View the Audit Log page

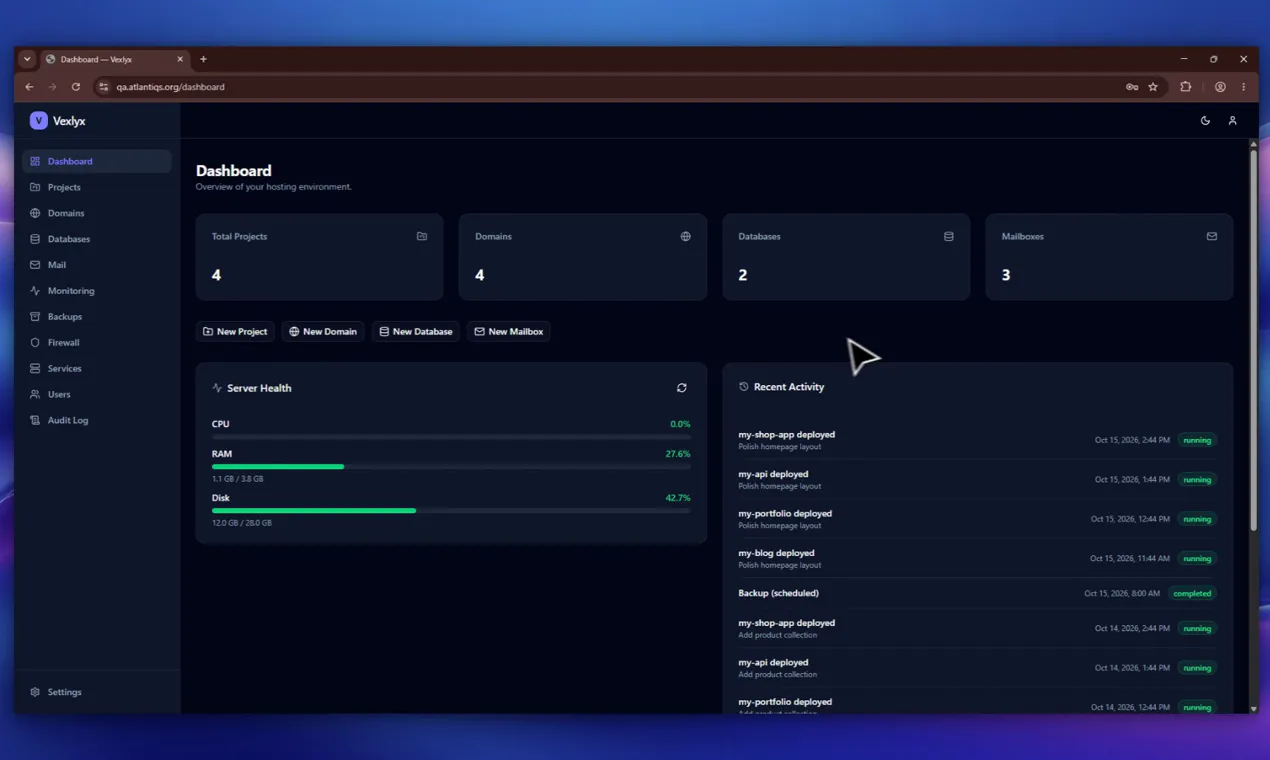tap(97, 421)
